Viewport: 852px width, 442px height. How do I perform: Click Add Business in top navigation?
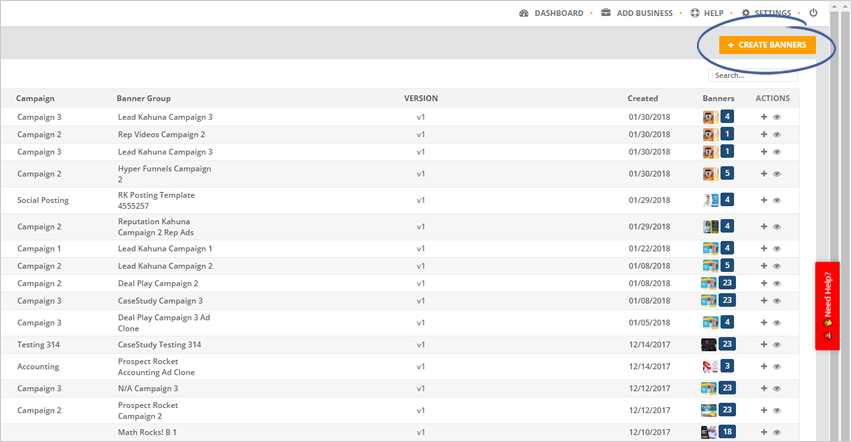pos(637,13)
